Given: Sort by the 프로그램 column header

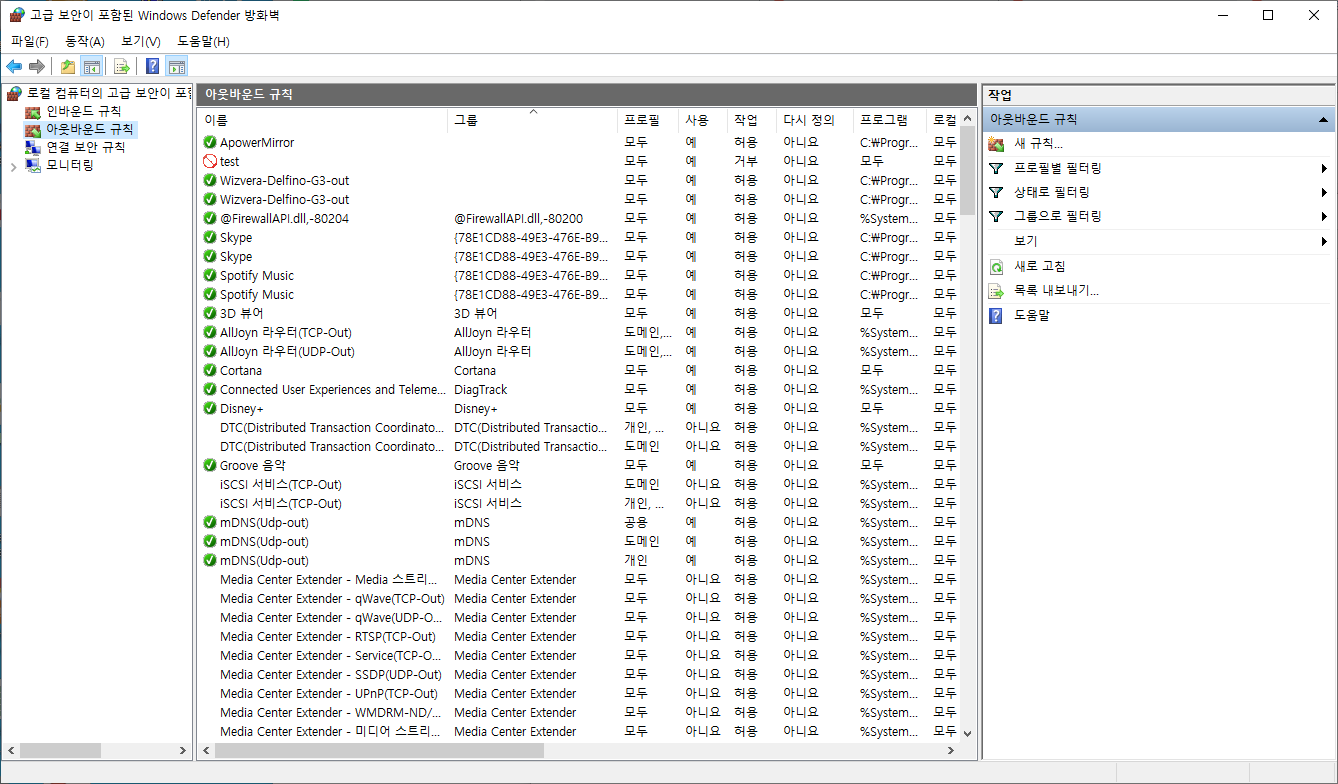Looking at the screenshot, I should coord(889,120).
